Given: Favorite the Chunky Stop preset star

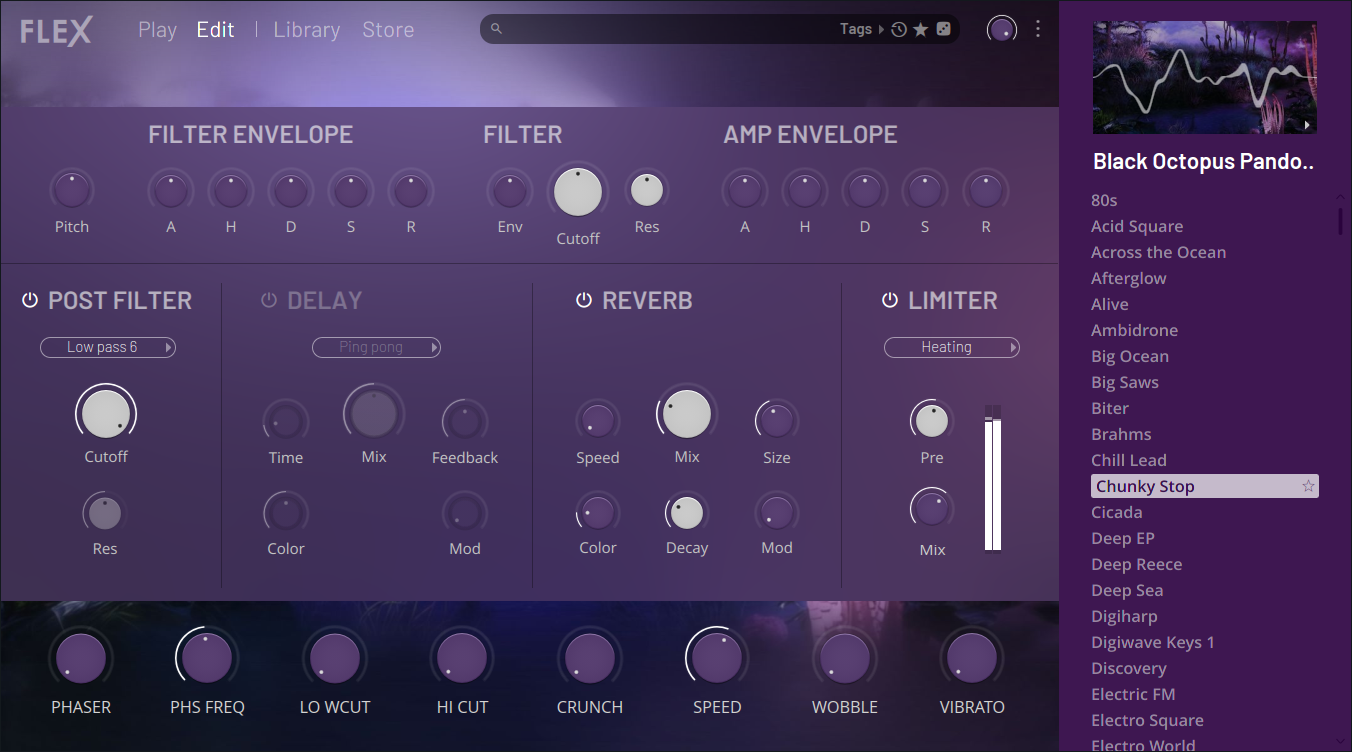Looking at the screenshot, I should 1308,487.
